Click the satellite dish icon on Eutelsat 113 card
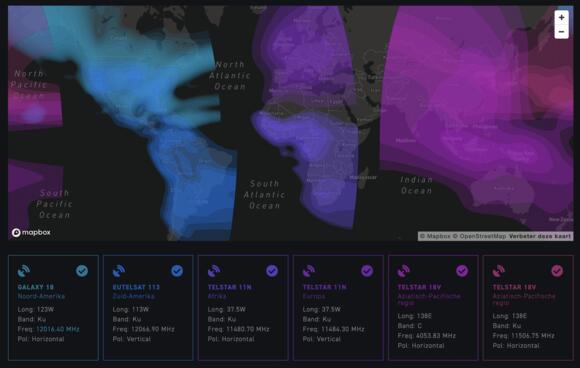Image resolution: width=580 pixels, height=368 pixels. click(119, 271)
